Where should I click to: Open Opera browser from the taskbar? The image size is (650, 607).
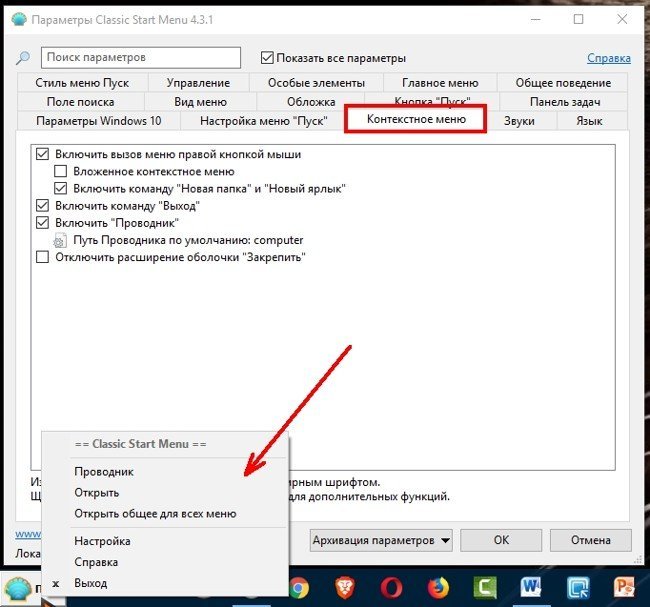click(391, 588)
